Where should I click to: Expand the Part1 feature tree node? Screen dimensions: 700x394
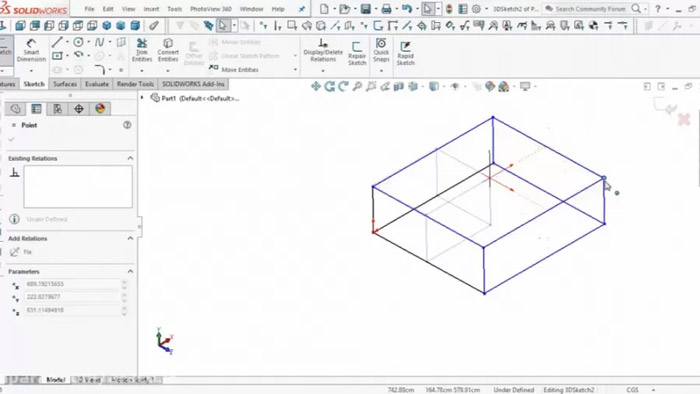pos(142,98)
